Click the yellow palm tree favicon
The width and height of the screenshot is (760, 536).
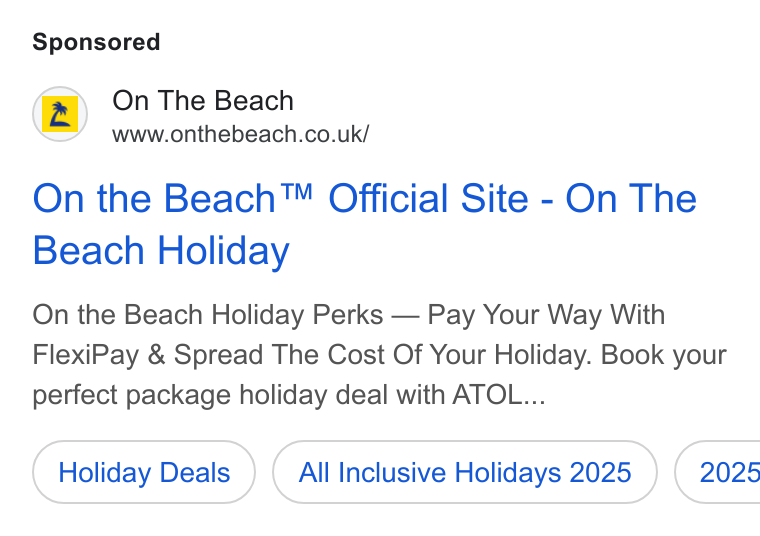tap(60, 114)
